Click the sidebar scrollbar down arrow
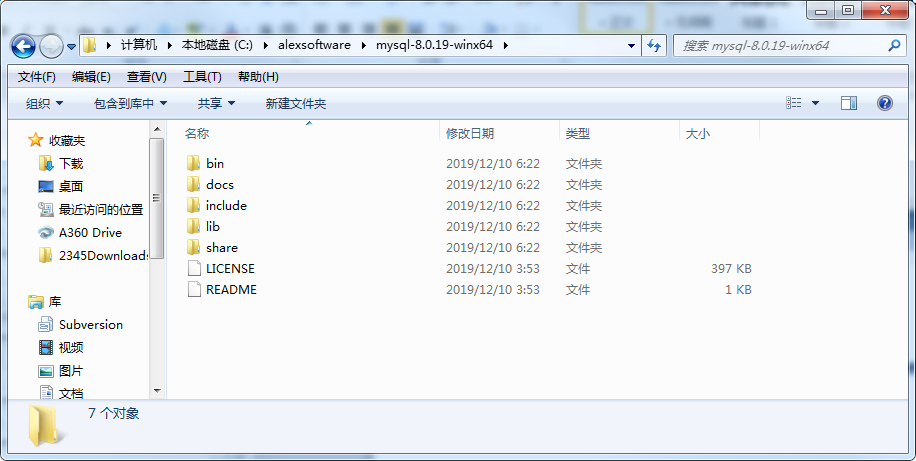This screenshot has width=916, height=461. pyautogui.click(x=157, y=391)
